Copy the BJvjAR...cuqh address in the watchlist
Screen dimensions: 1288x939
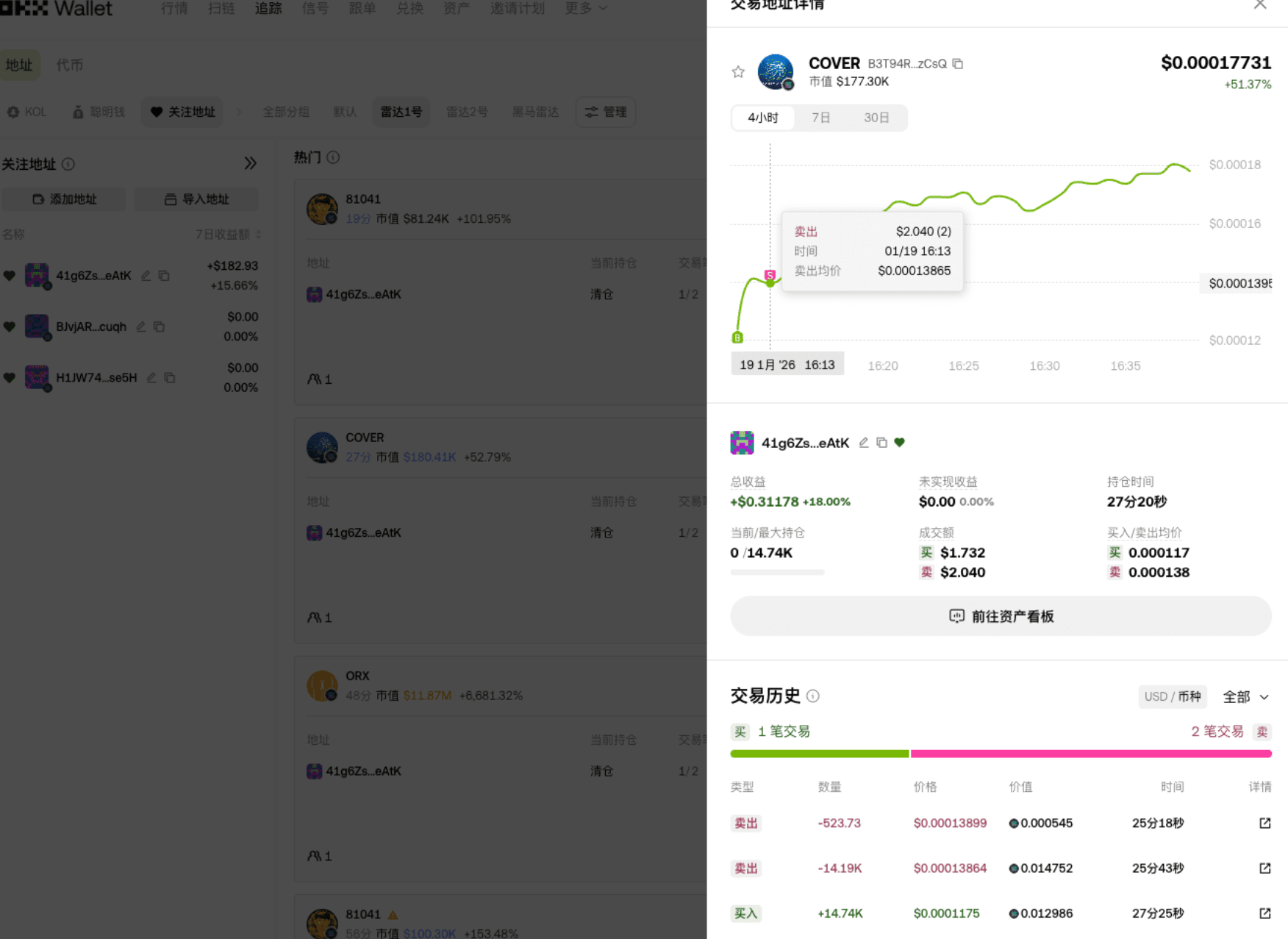pos(160,326)
